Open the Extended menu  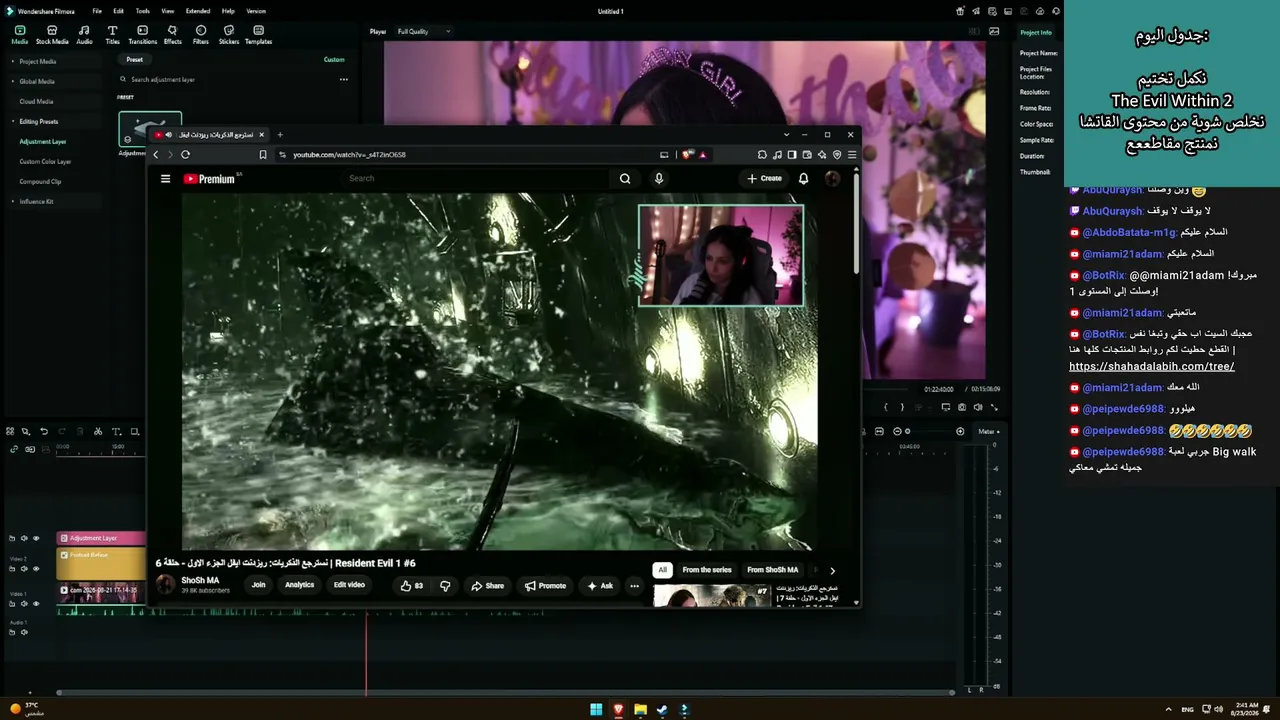pos(198,11)
